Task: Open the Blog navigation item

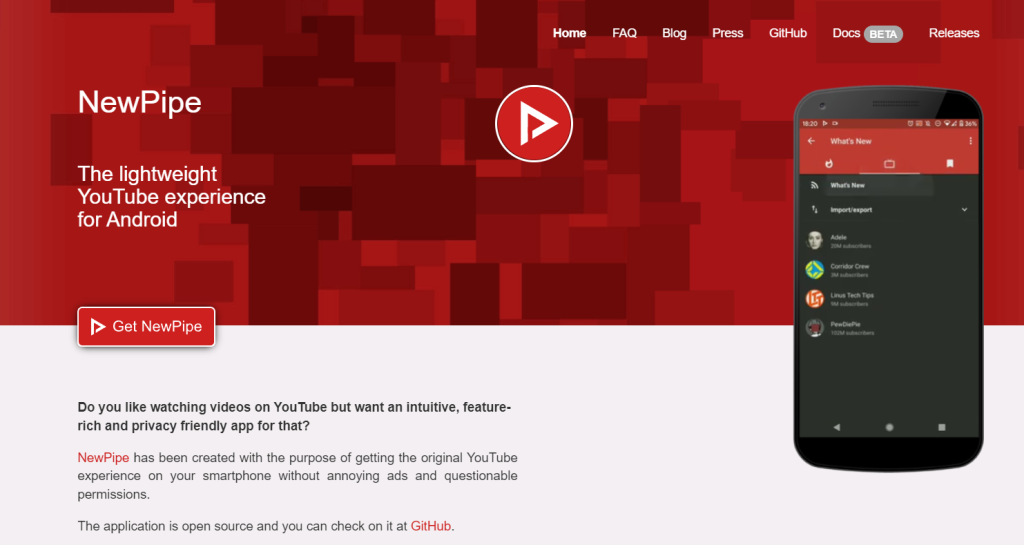Action: pyautogui.click(x=674, y=33)
